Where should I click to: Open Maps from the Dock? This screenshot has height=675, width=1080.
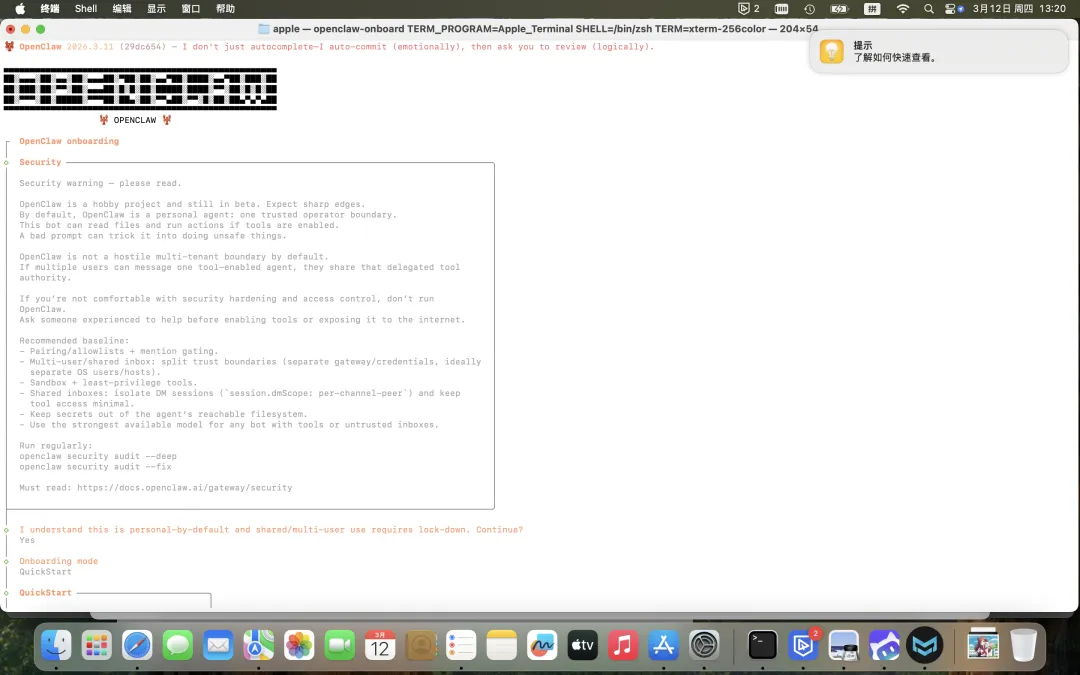258,645
